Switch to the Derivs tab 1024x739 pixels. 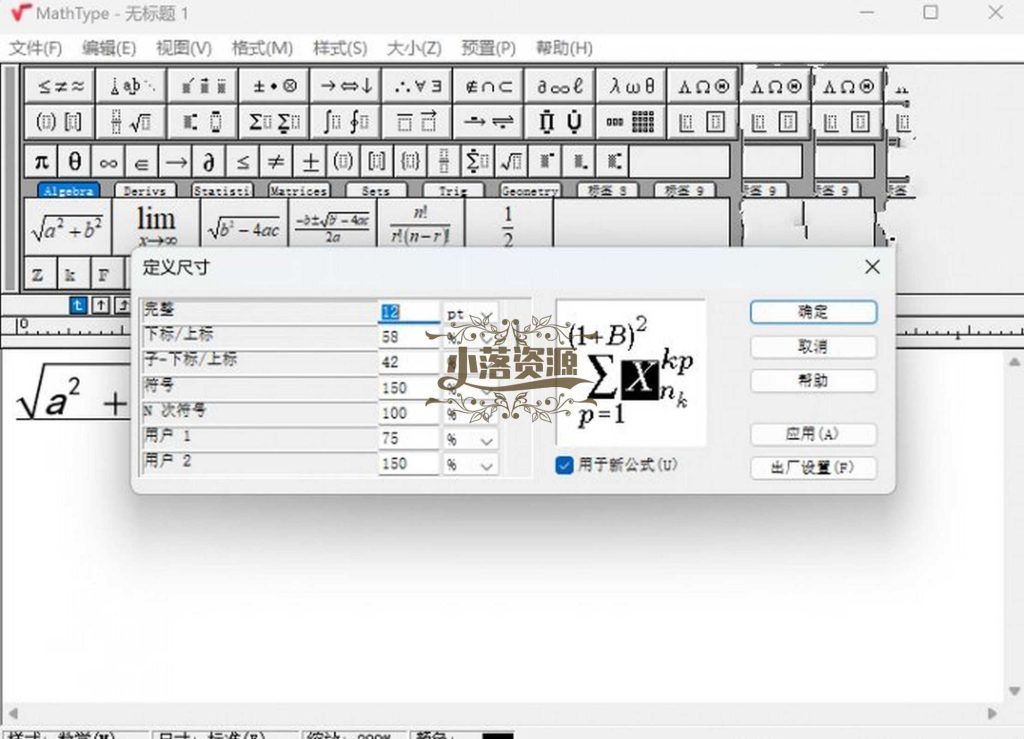(x=145, y=191)
